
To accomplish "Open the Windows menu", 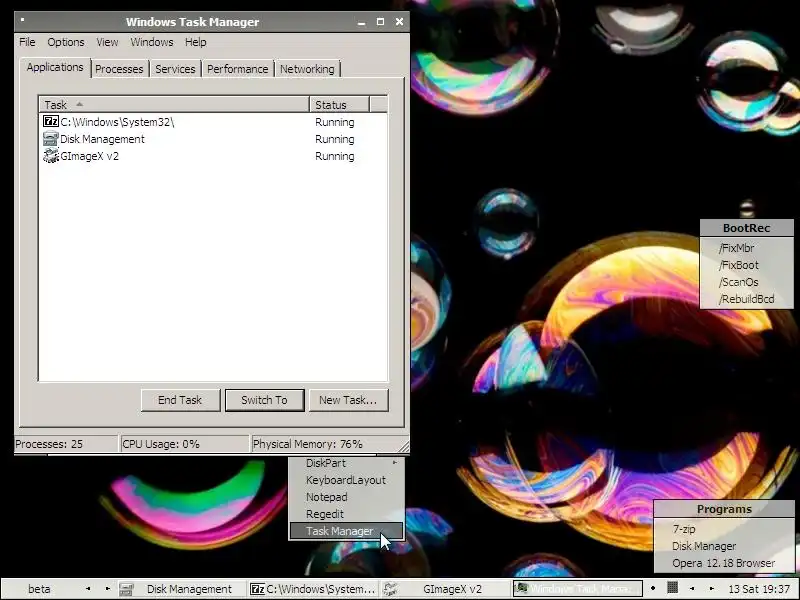I will pyautogui.click(x=152, y=42).
